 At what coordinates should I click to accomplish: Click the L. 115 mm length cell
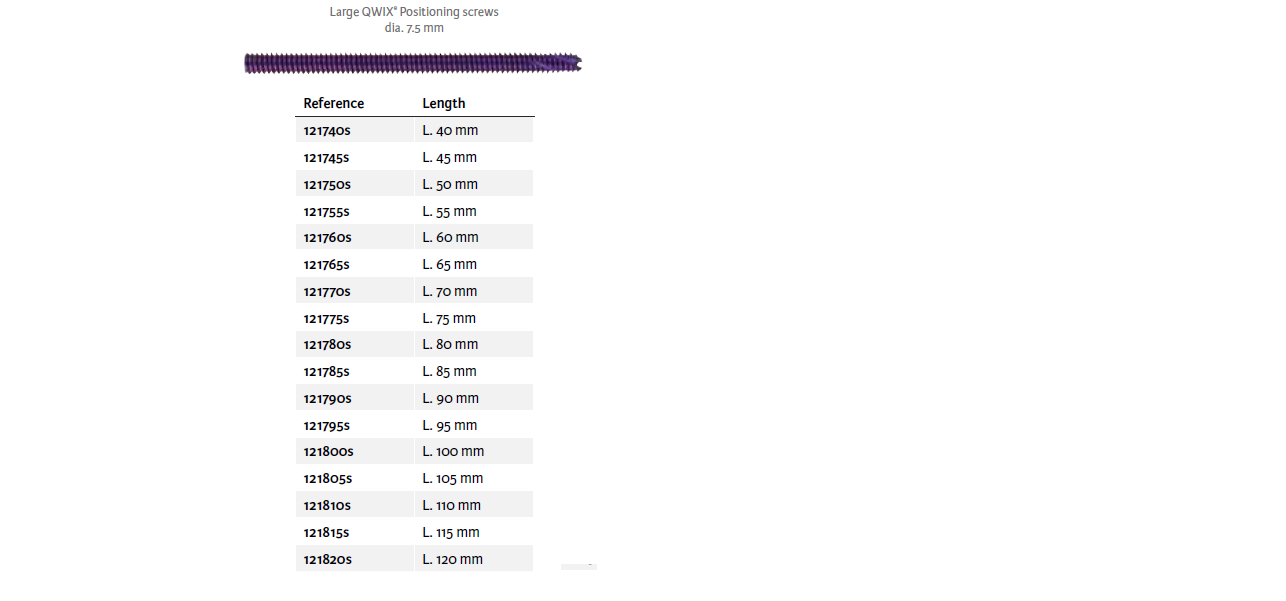coord(451,533)
